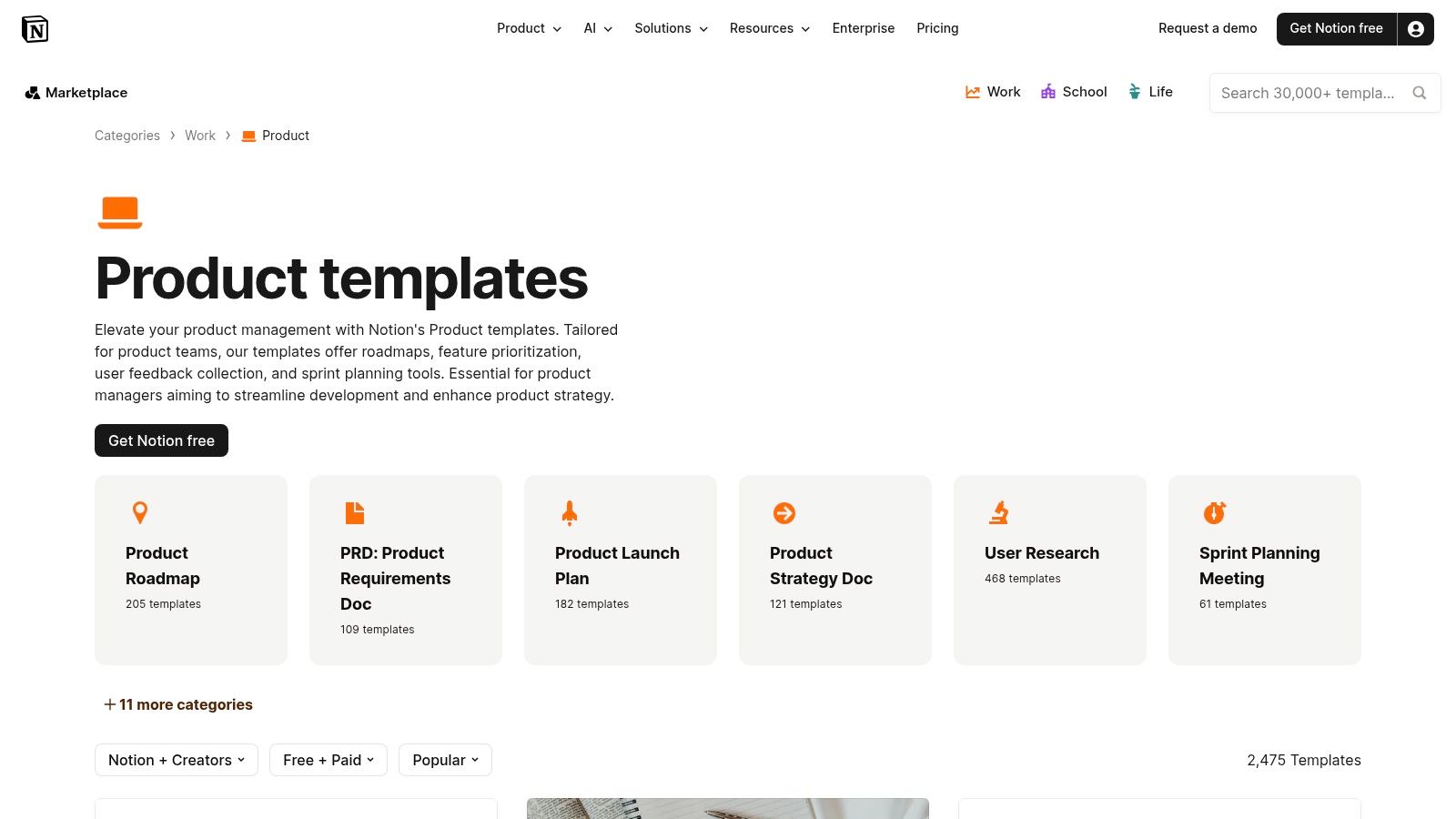The width and height of the screenshot is (1456, 819).
Task: Expand 11 more categories
Action: click(x=178, y=704)
